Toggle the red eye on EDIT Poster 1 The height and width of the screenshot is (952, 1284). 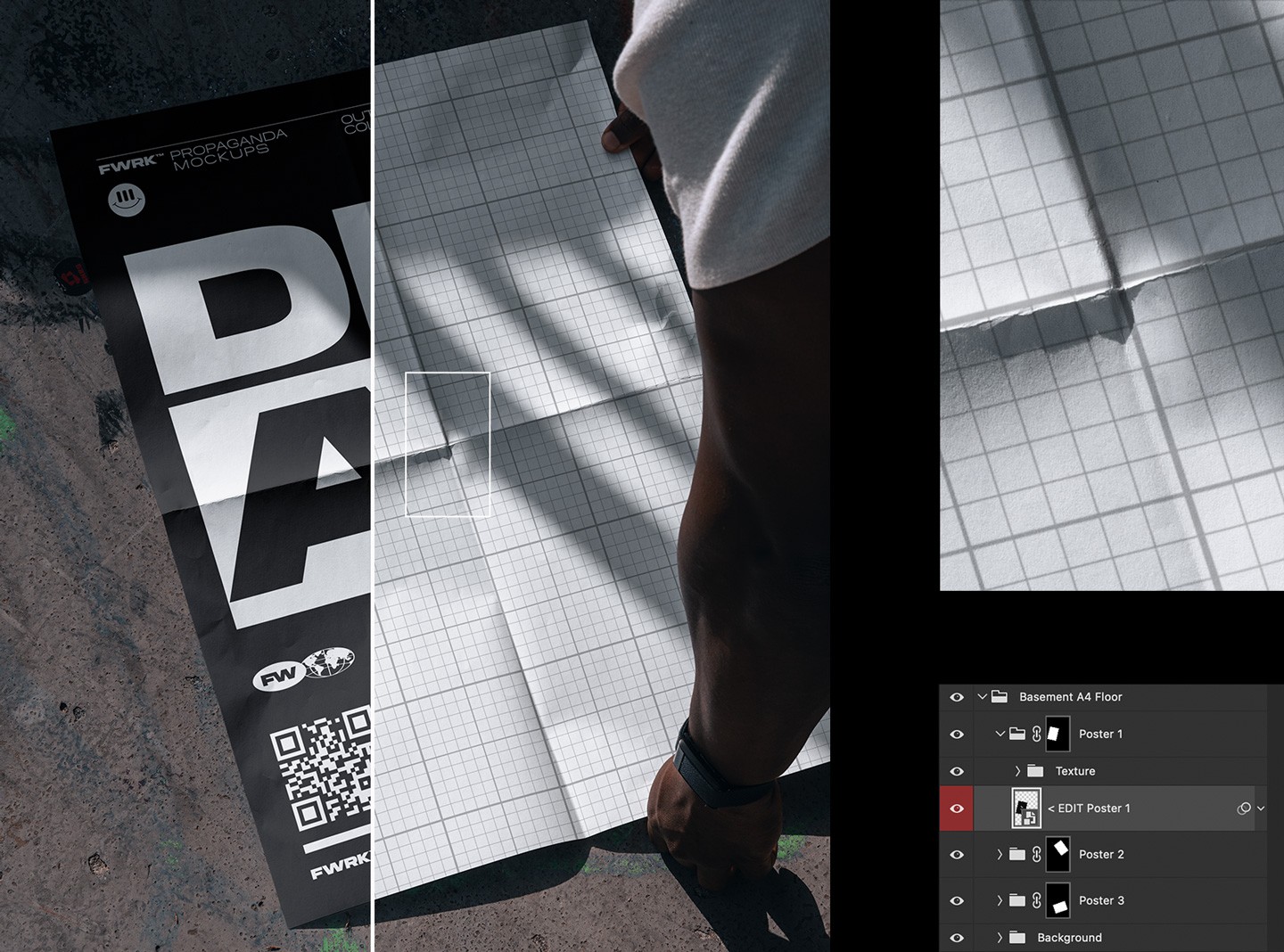[956, 808]
